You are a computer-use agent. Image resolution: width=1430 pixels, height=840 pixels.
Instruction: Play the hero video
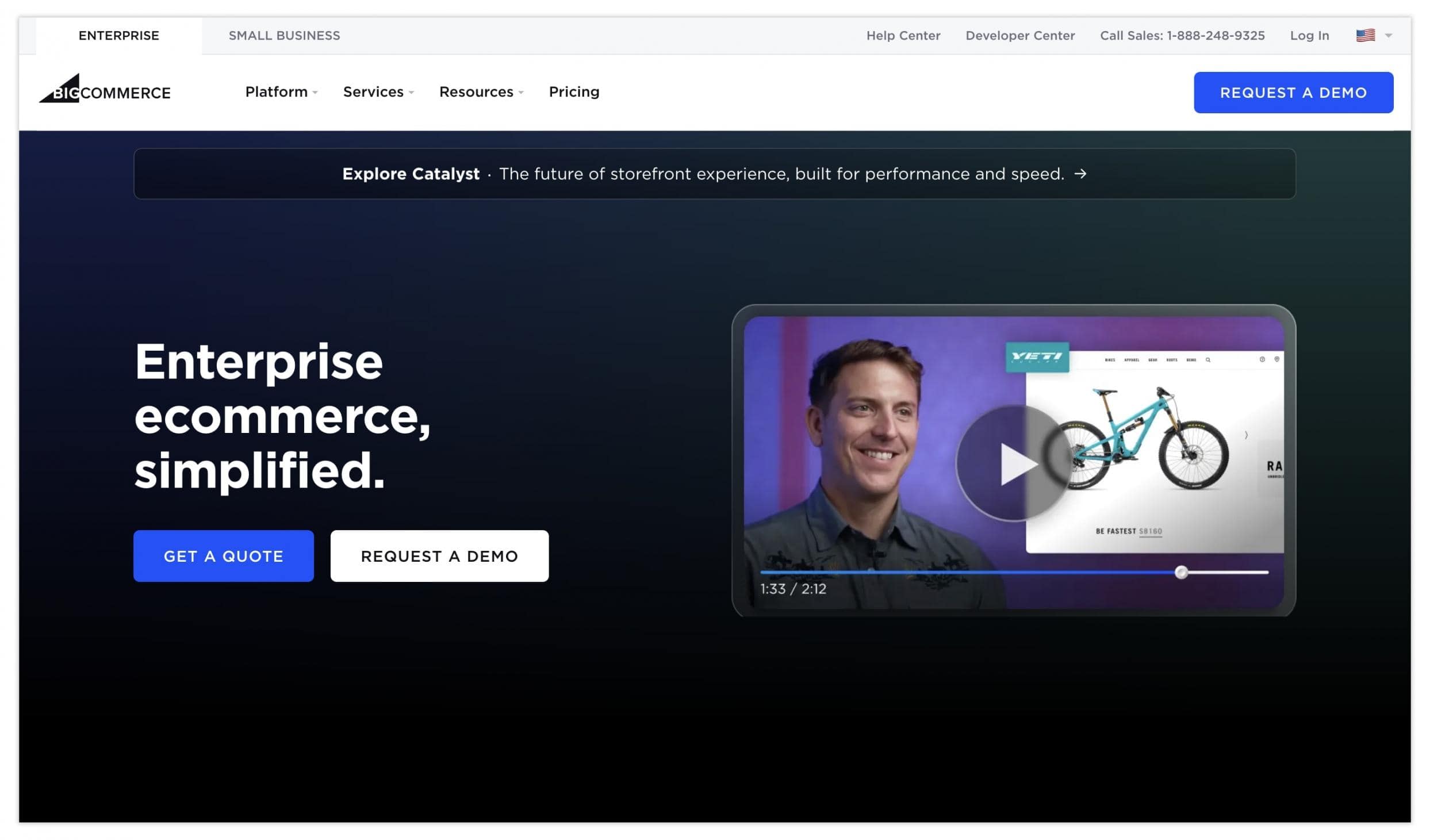1015,463
